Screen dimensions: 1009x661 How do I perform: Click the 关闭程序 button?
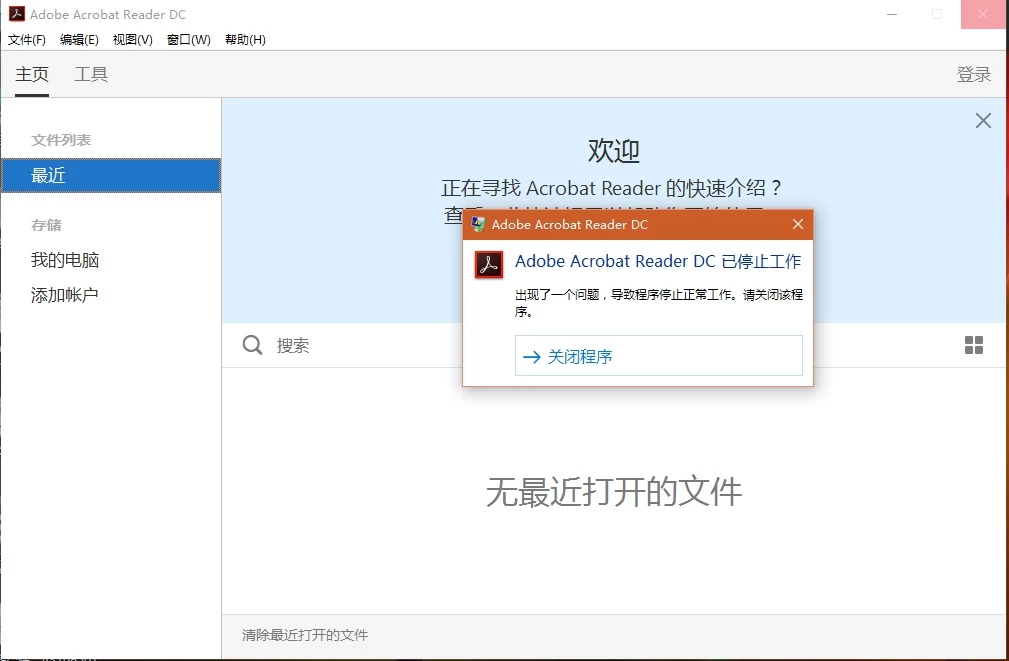(x=658, y=355)
